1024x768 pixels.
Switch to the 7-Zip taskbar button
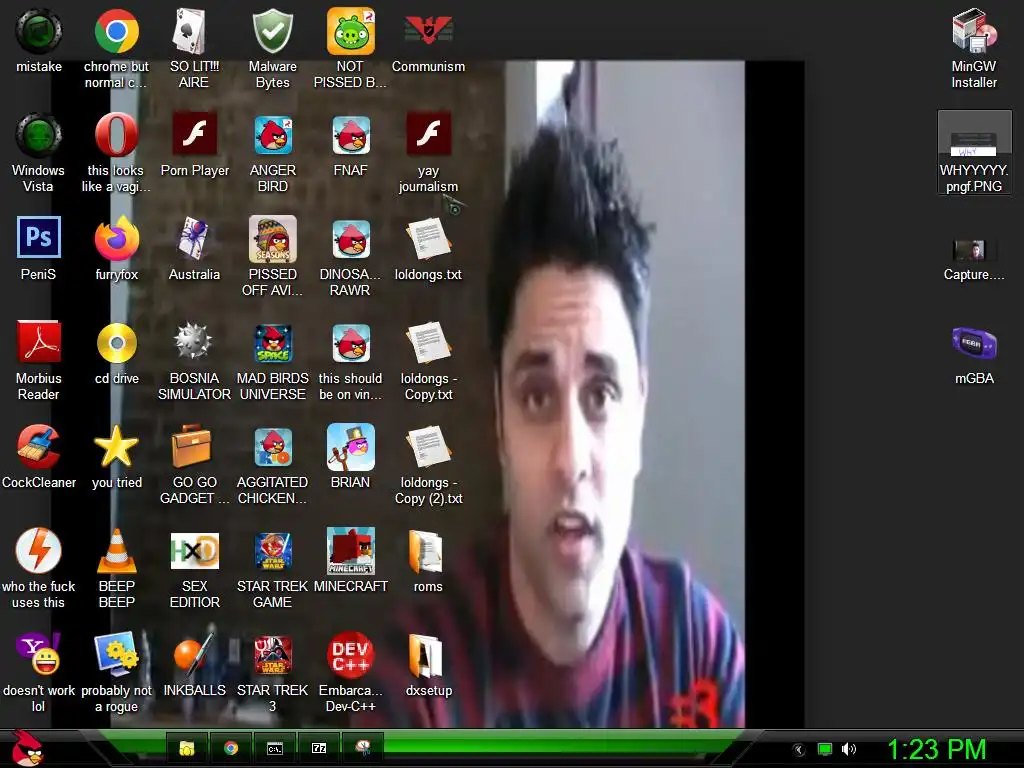tap(319, 748)
